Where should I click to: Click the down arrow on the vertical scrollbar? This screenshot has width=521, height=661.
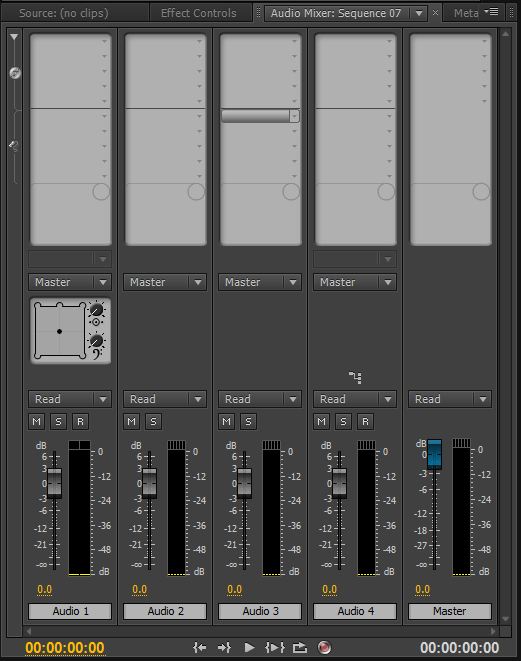(x=506, y=619)
